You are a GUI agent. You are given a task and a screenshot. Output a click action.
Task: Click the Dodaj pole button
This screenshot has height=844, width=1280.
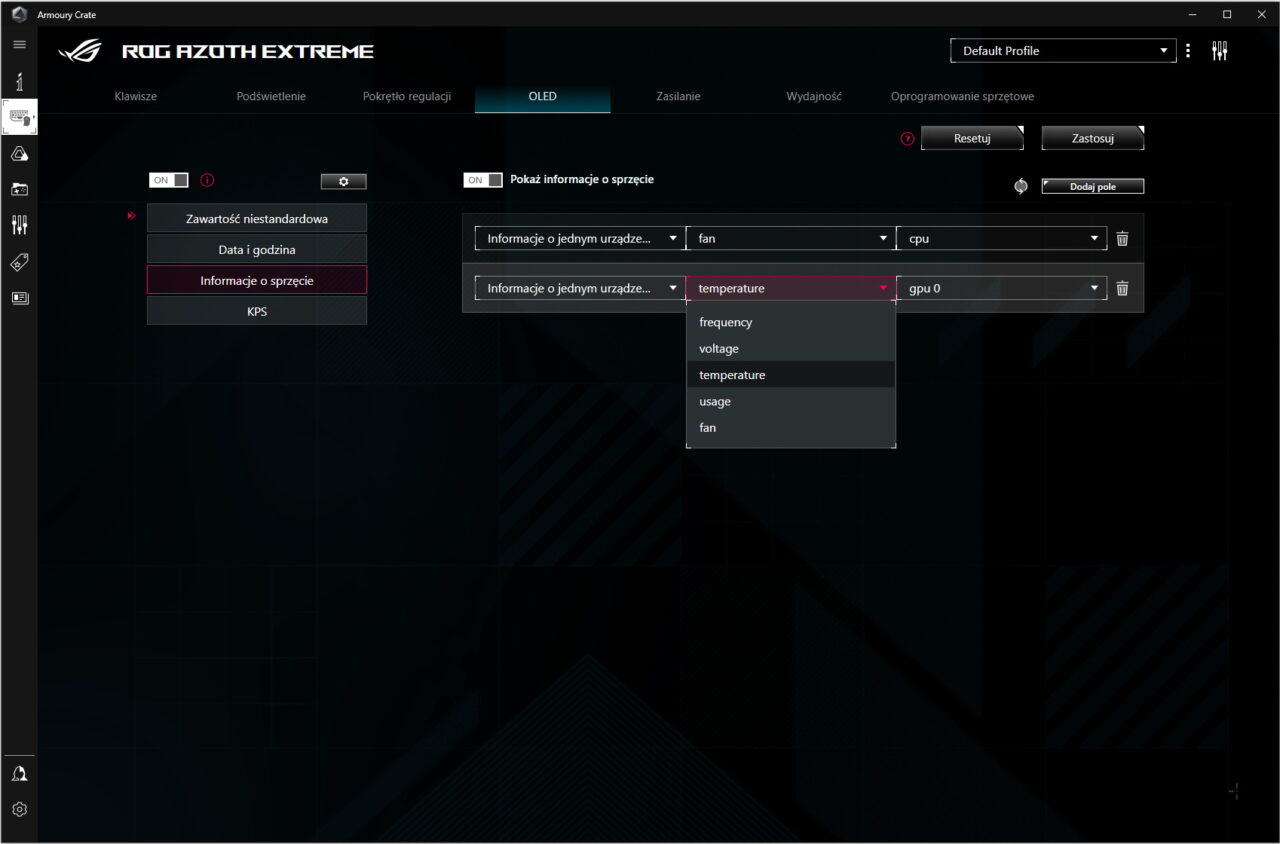click(1093, 187)
